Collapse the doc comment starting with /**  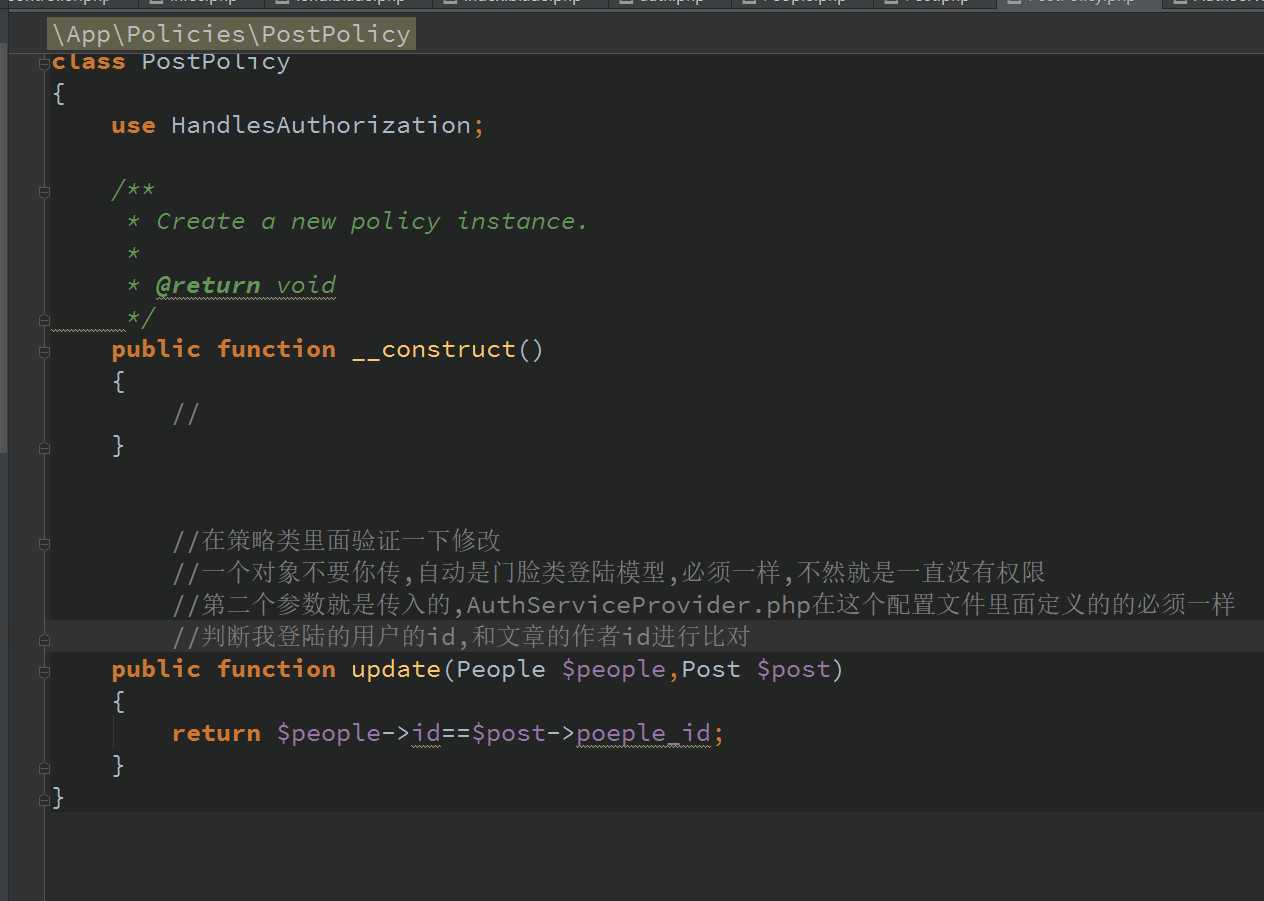[44, 190]
